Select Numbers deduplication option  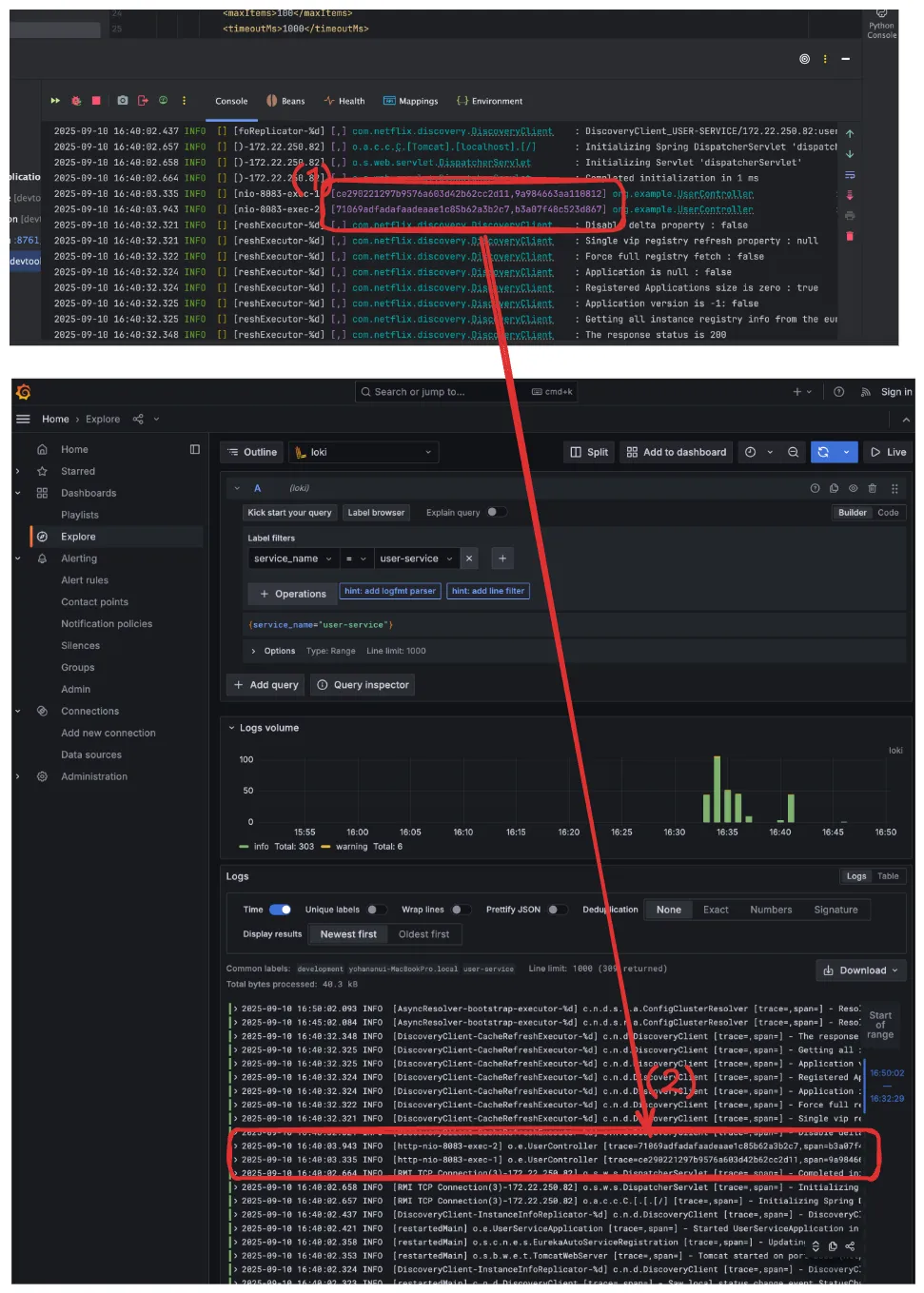pyautogui.click(x=771, y=910)
